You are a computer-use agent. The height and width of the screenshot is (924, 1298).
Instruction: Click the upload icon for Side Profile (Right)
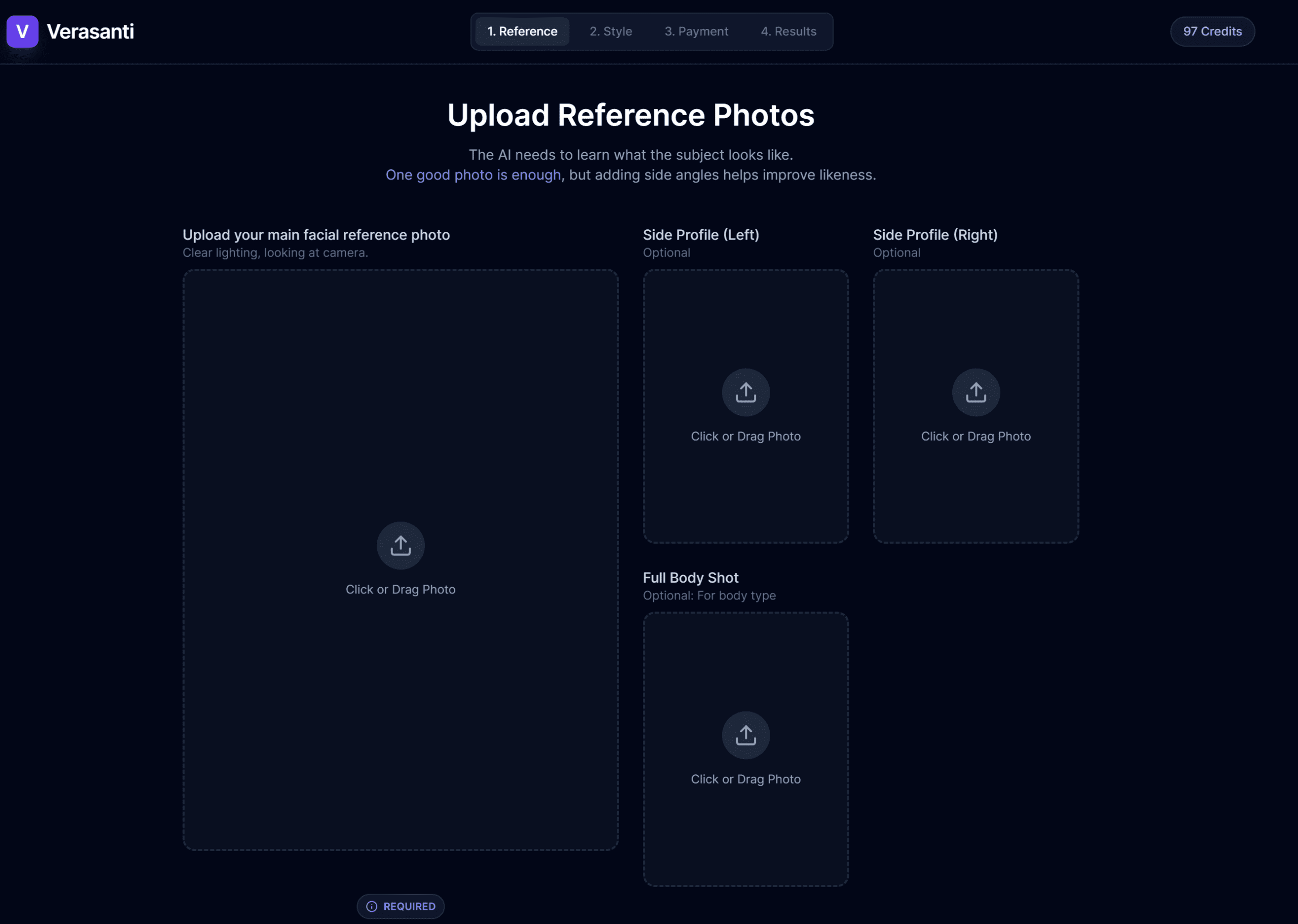pos(976,392)
